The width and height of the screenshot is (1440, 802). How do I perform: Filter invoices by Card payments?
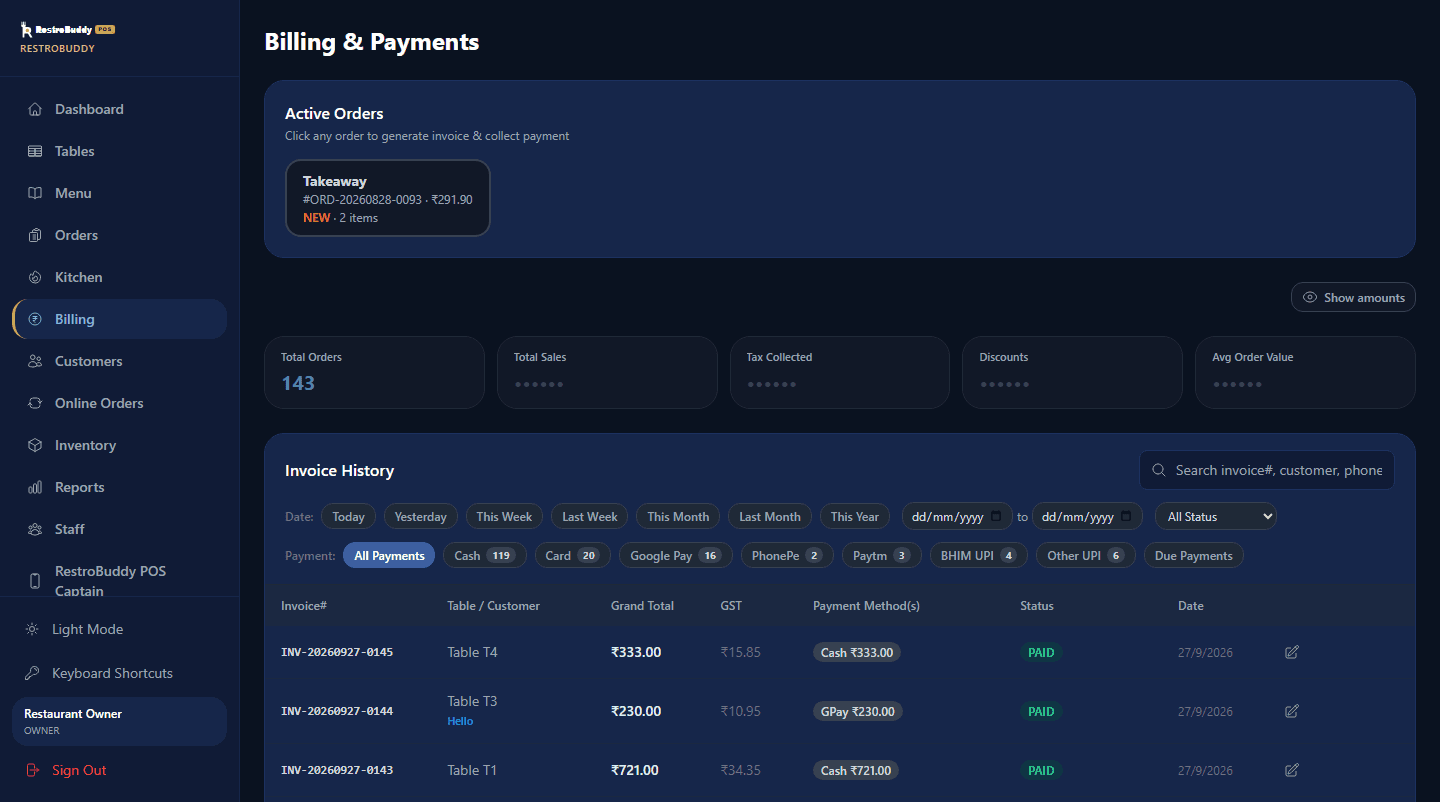point(572,555)
